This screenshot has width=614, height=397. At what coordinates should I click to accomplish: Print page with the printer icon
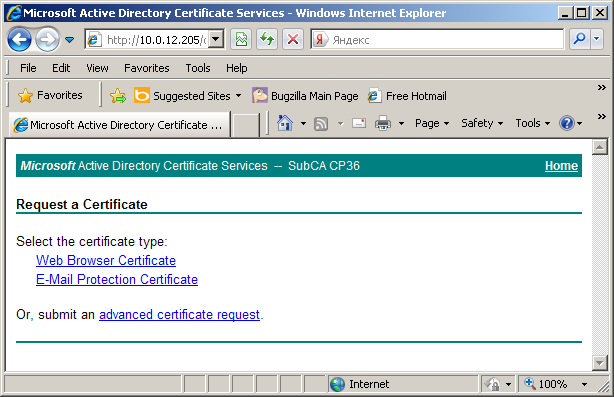383,123
